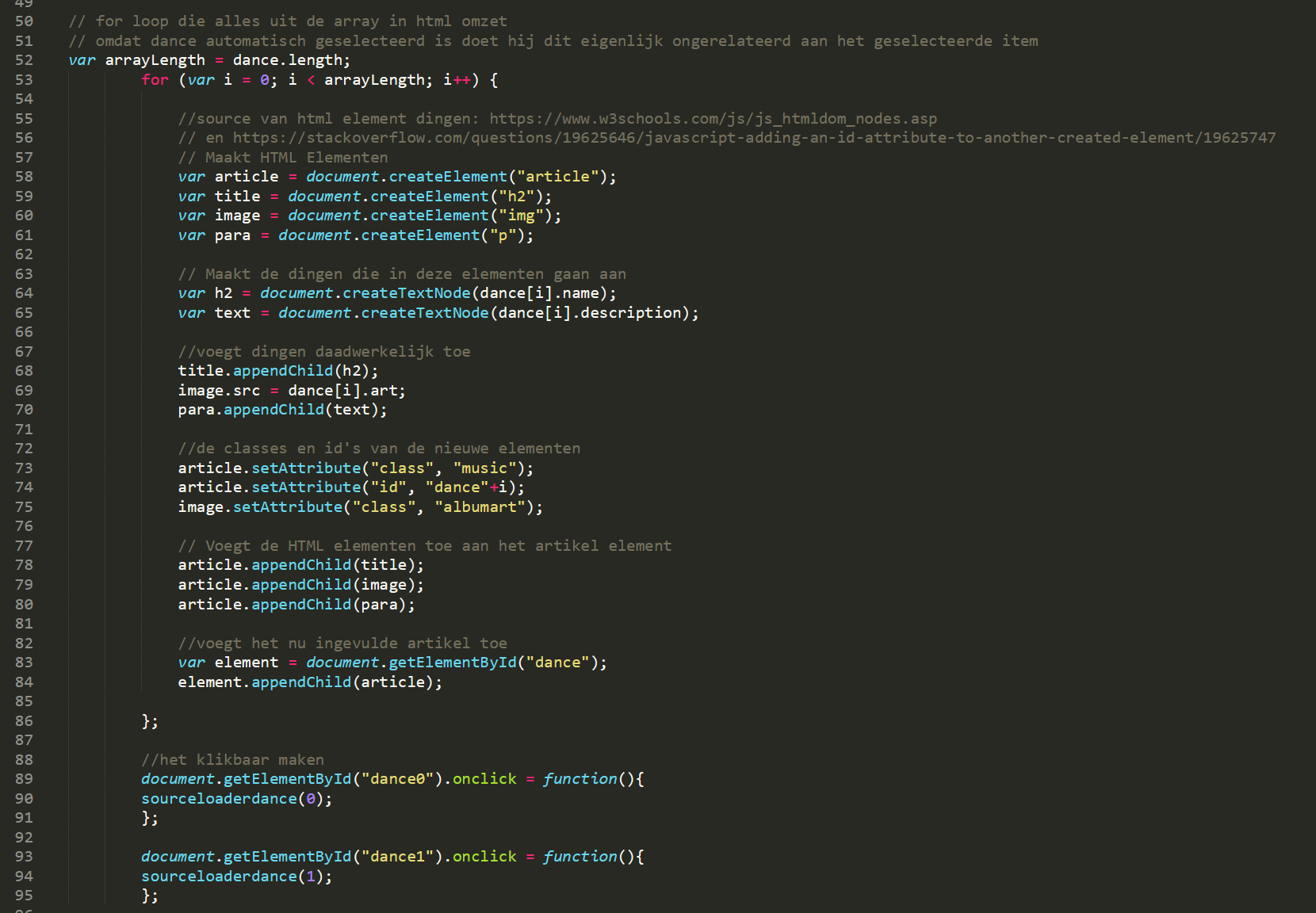Click 'sourceloaderdance(1)' call
Screen dimensions: 1316x913
pyautogui.click(x=237, y=877)
